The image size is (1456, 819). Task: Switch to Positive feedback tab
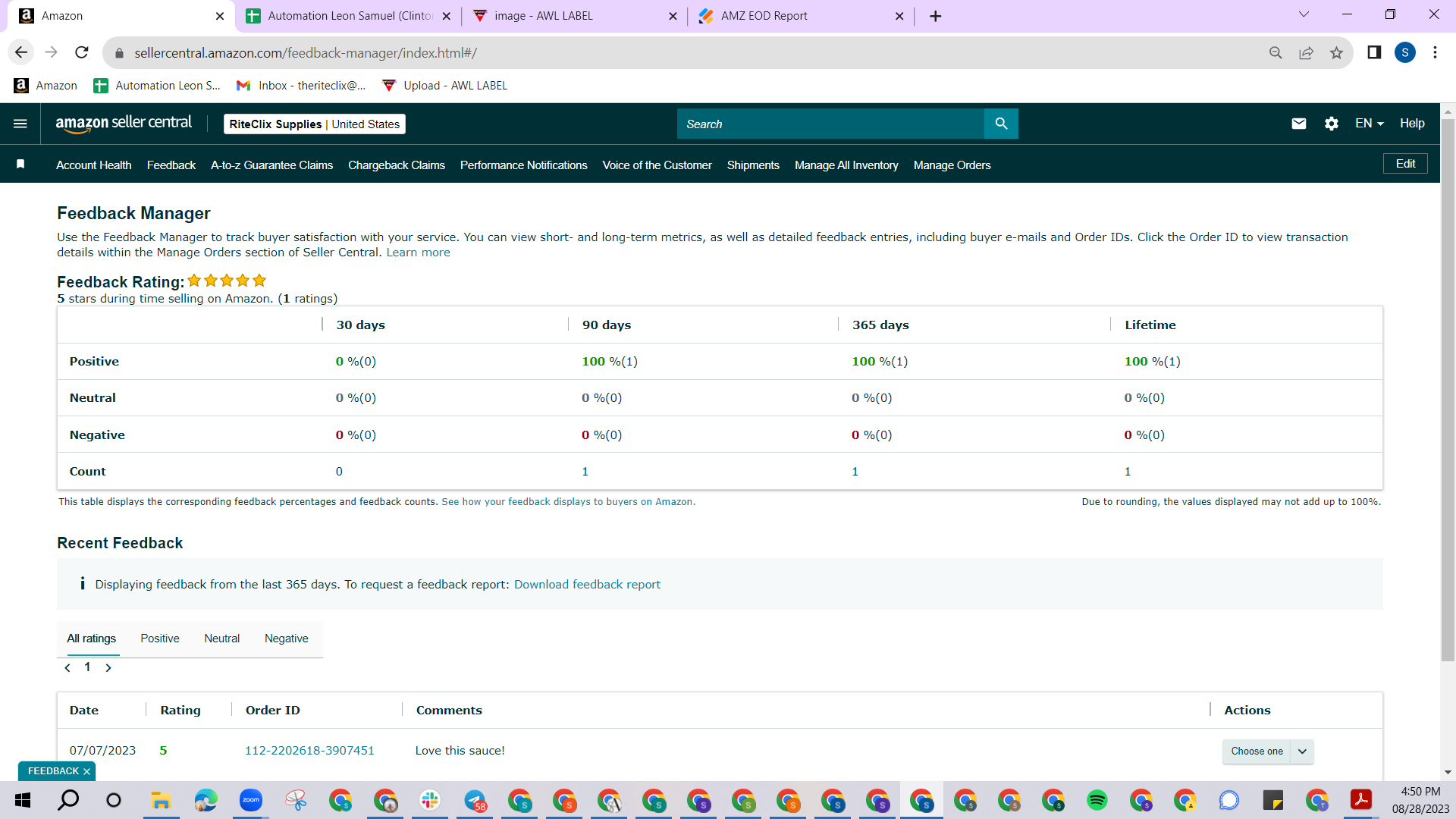click(x=160, y=639)
